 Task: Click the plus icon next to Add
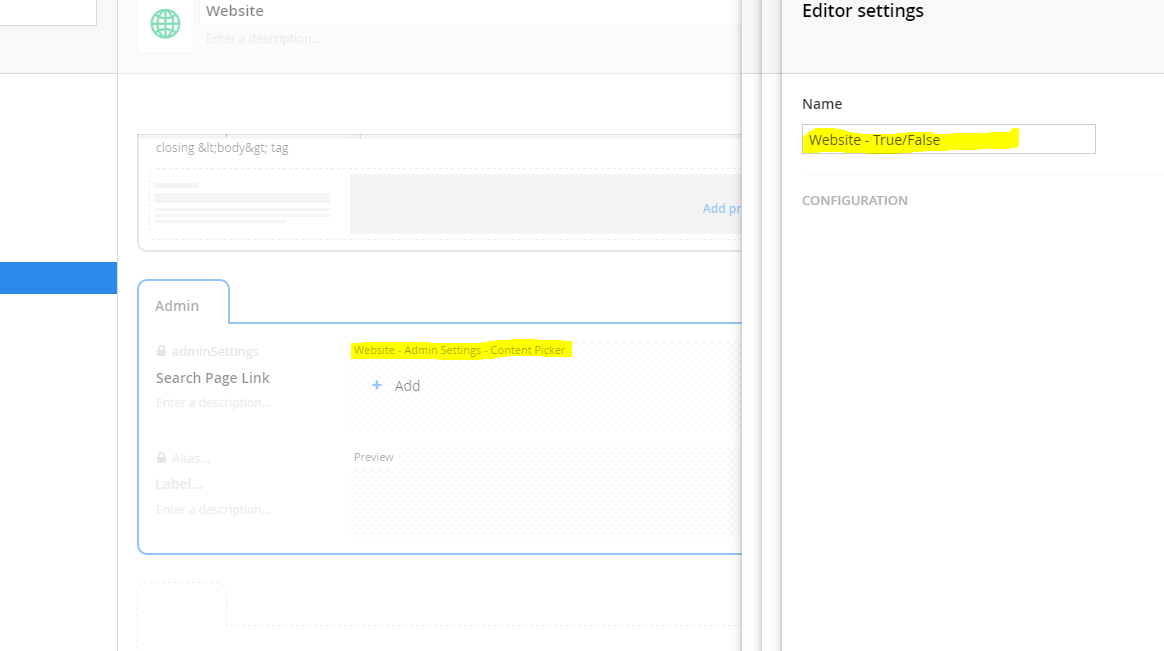377,385
